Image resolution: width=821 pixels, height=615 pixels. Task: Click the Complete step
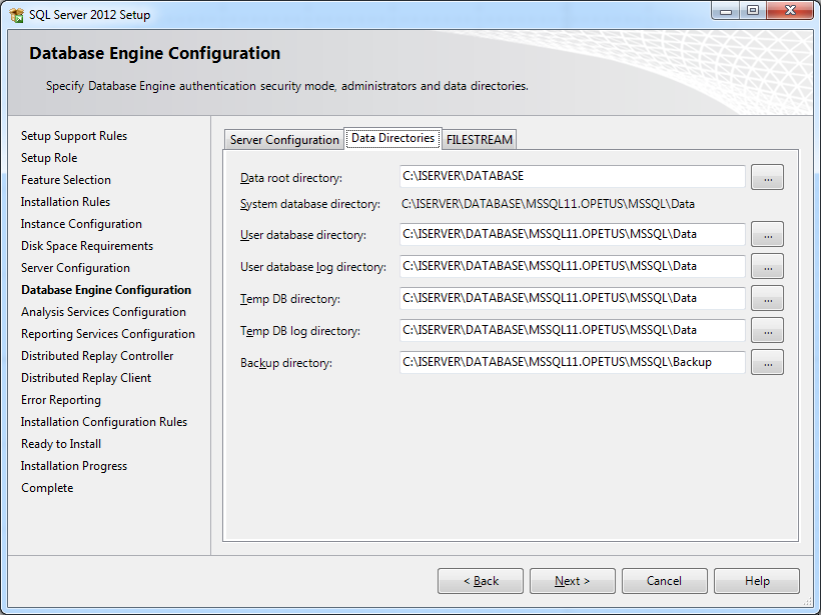[47, 488]
